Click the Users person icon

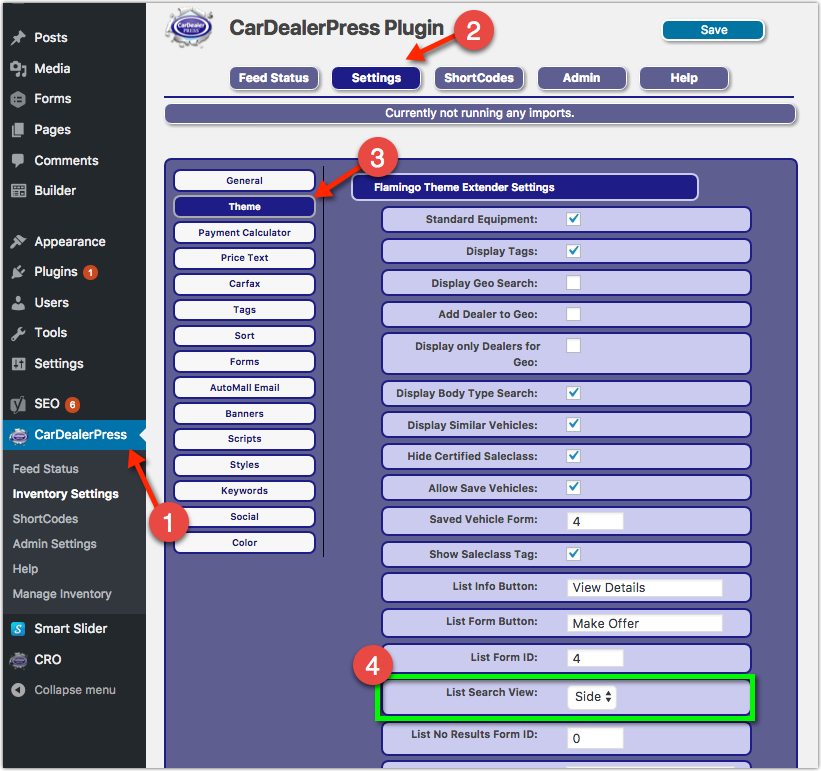(18, 303)
